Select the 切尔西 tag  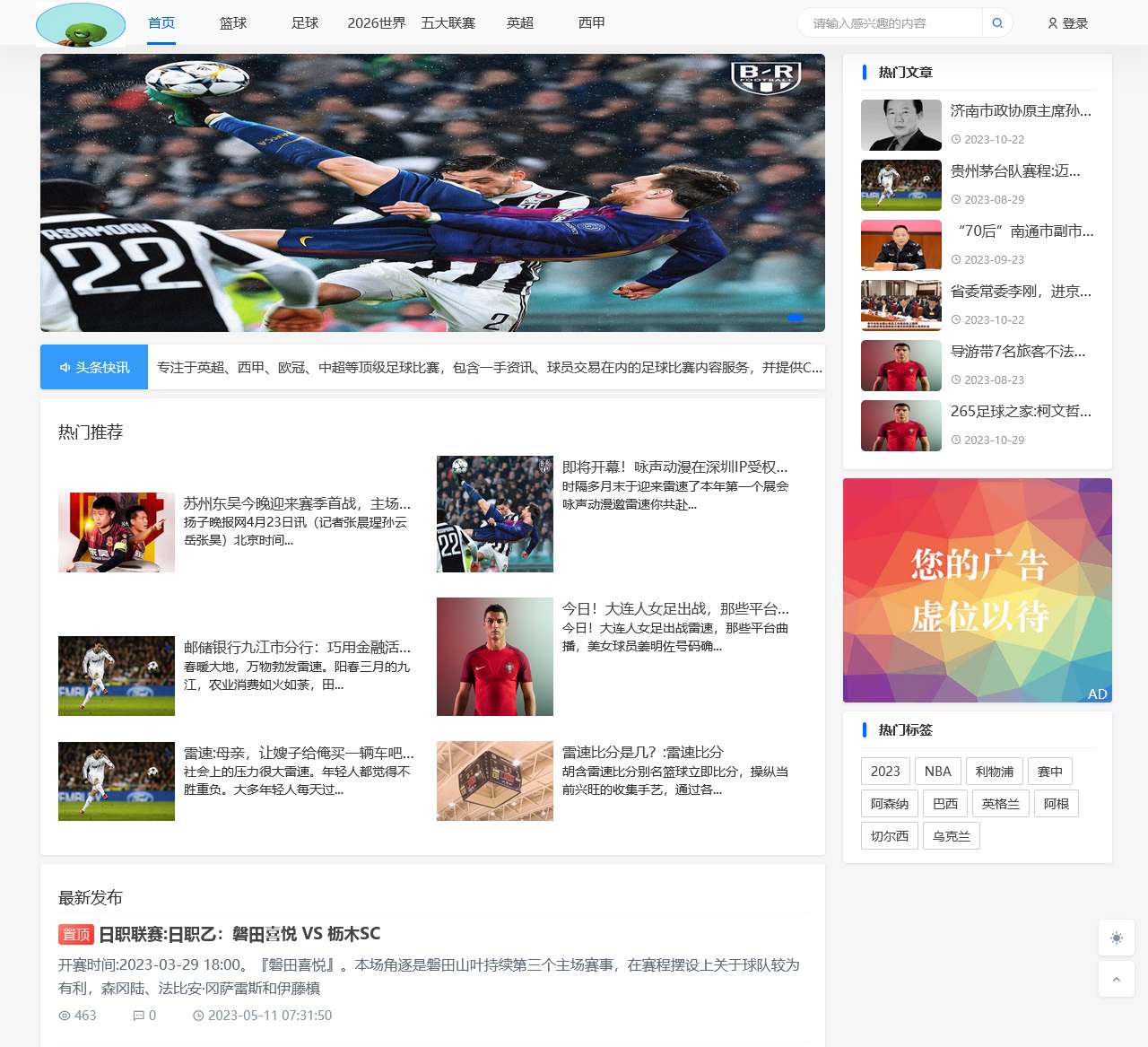pyautogui.click(x=890, y=836)
